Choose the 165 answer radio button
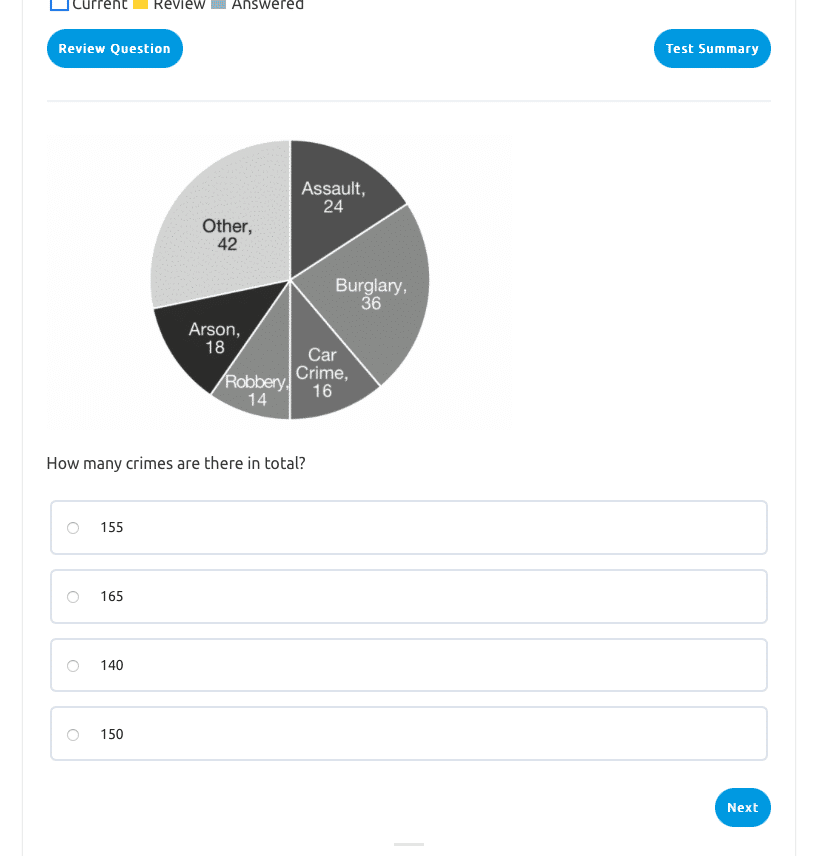 point(73,597)
